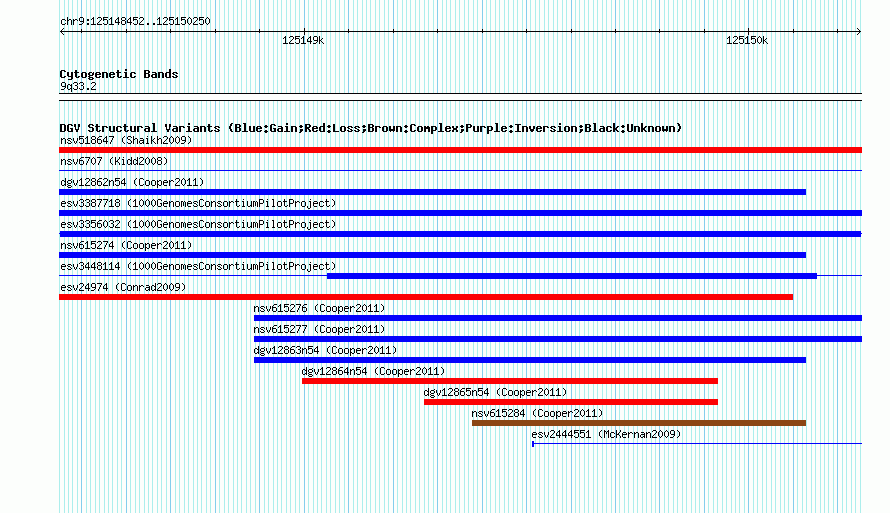Click the 125149k ruler tick label
The image size is (890, 513).
click(303, 40)
